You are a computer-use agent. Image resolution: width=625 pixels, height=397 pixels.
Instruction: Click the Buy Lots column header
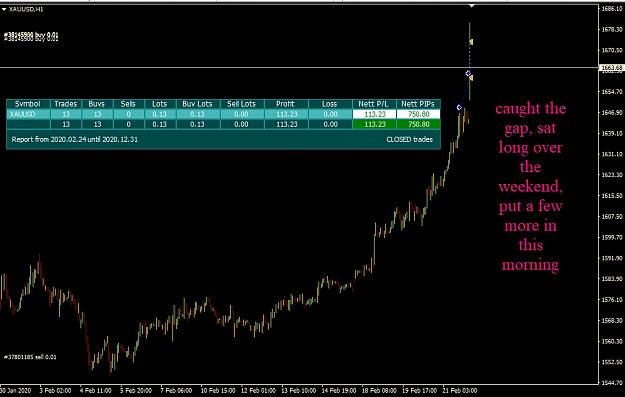[x=197, y=104]
